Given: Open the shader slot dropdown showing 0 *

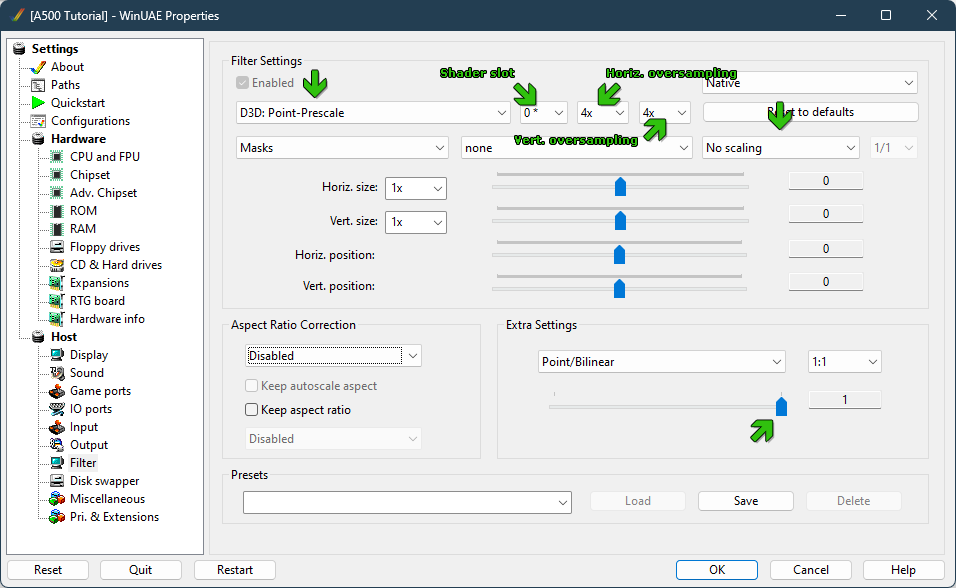Looking at the screenshot, I should [544, 113].
